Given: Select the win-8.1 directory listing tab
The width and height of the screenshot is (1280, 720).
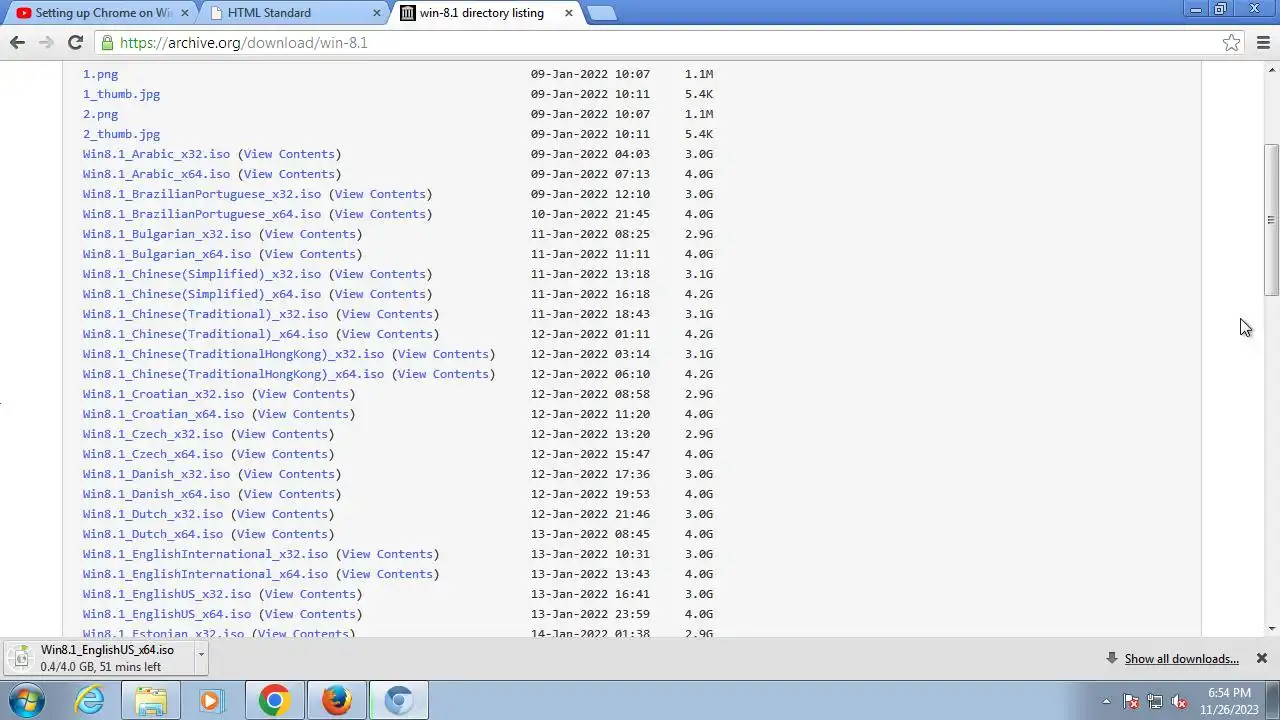Looking at the screenshot, I should (x=482, y=13).
